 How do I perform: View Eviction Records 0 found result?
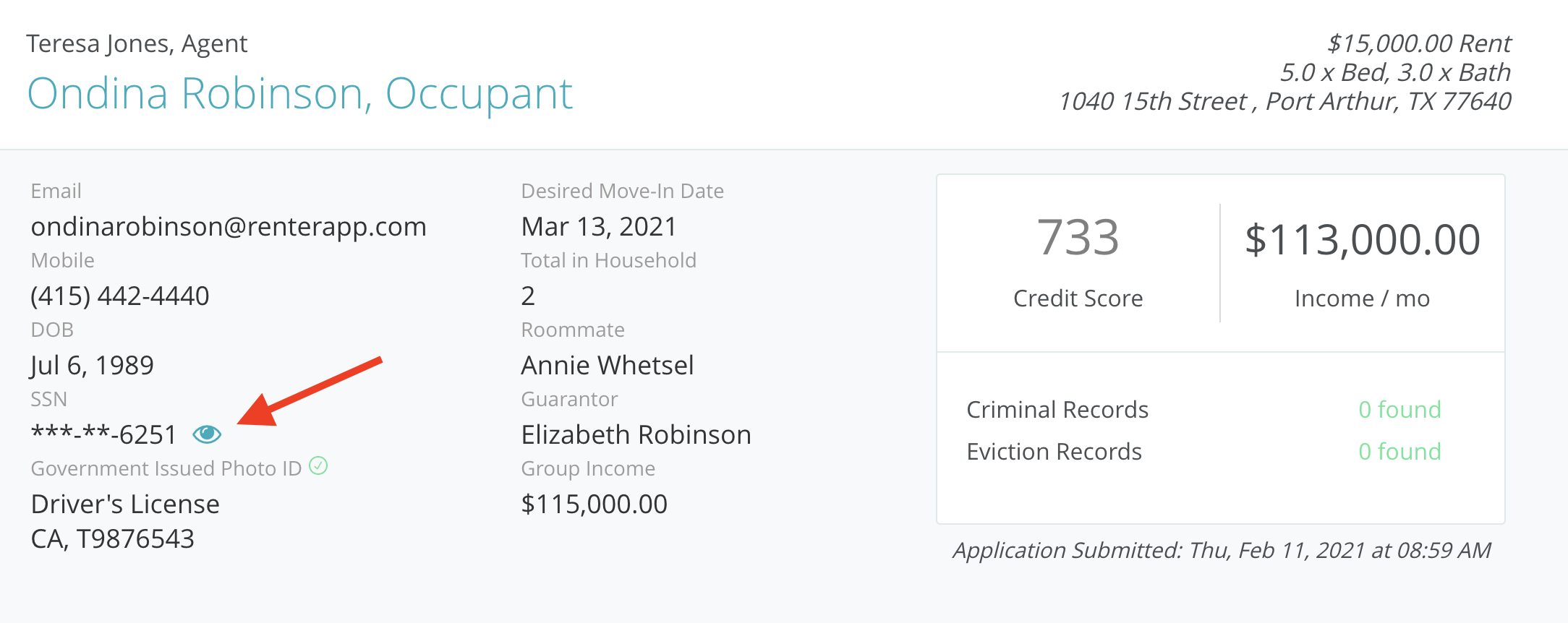1399,452
